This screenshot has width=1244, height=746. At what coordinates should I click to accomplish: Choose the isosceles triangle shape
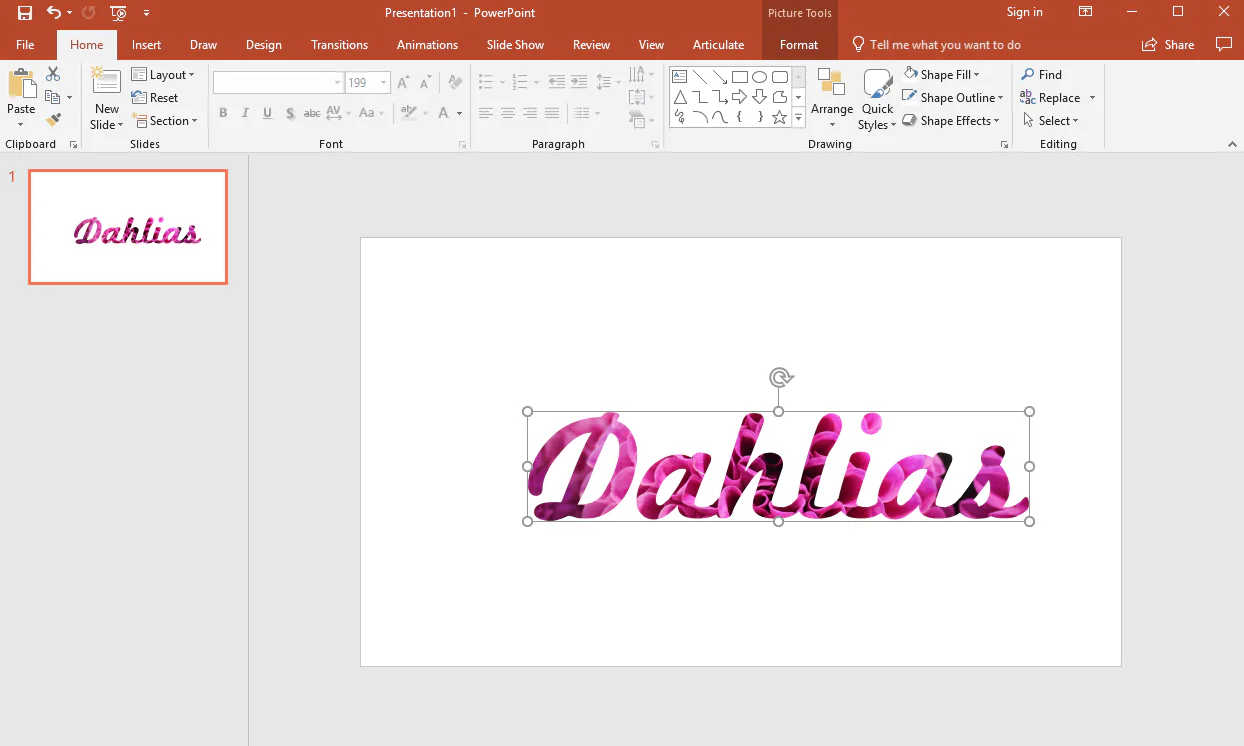tap(680, 97)
